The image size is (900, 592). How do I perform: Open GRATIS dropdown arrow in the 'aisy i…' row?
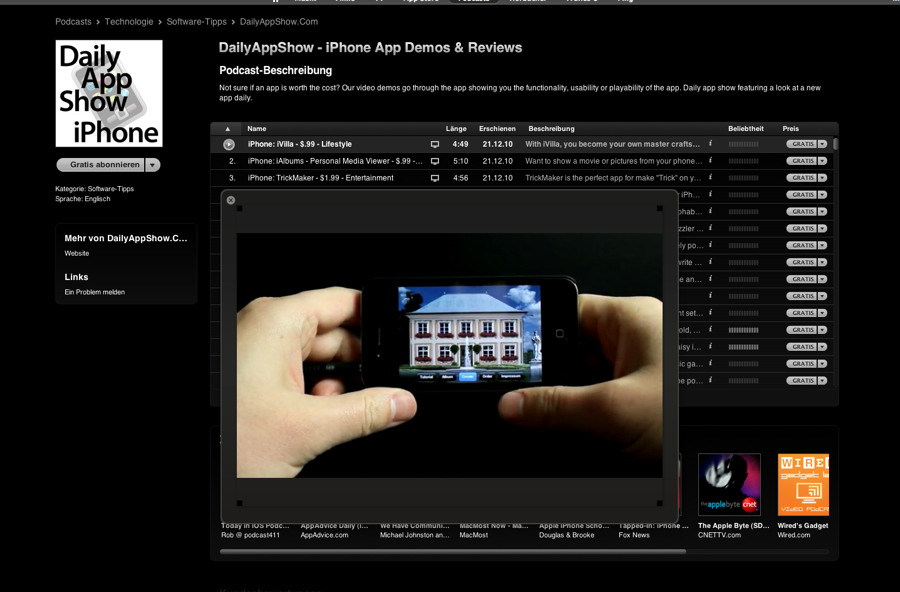point(823,347)
